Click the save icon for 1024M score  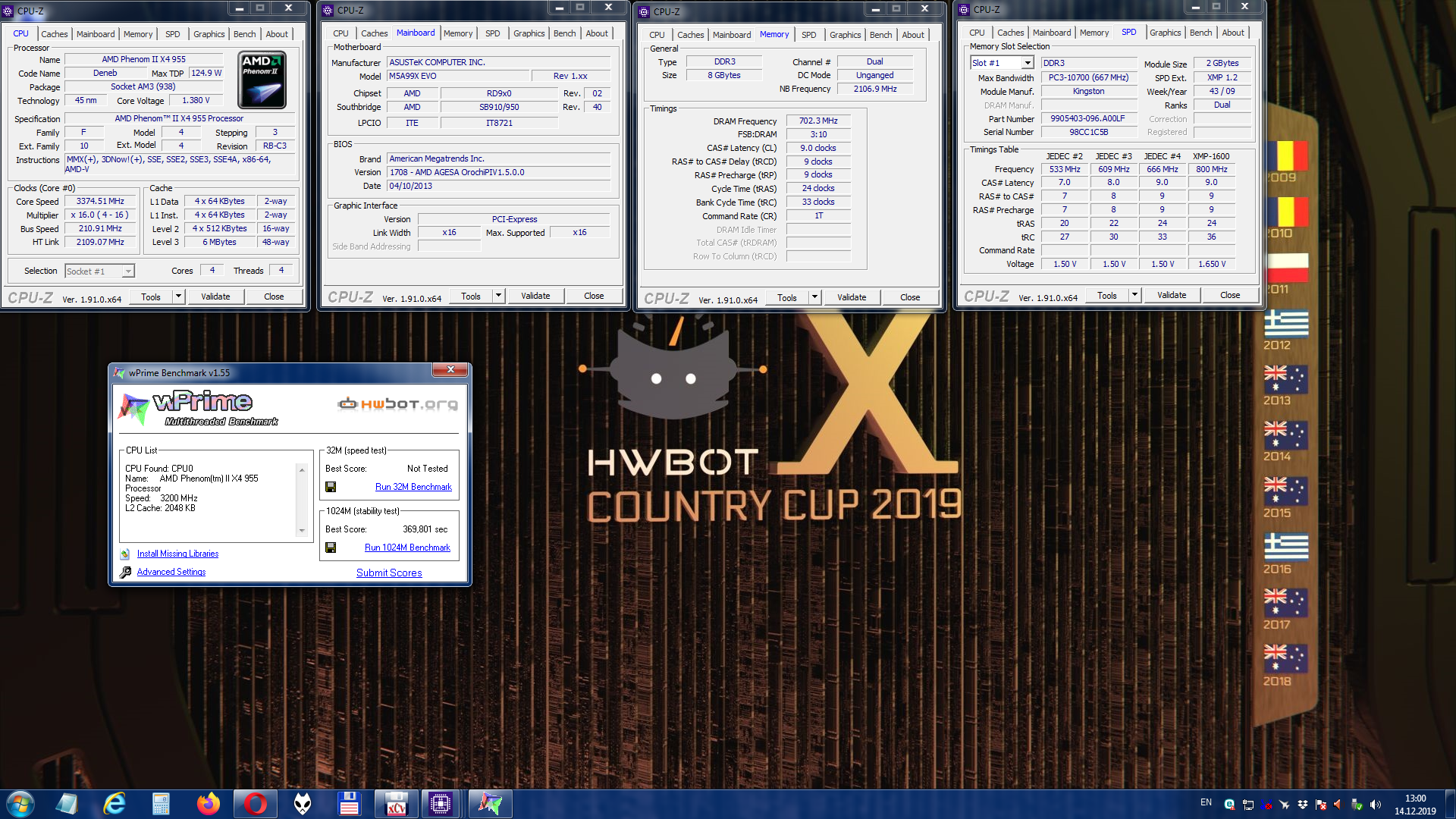(331, 548)
